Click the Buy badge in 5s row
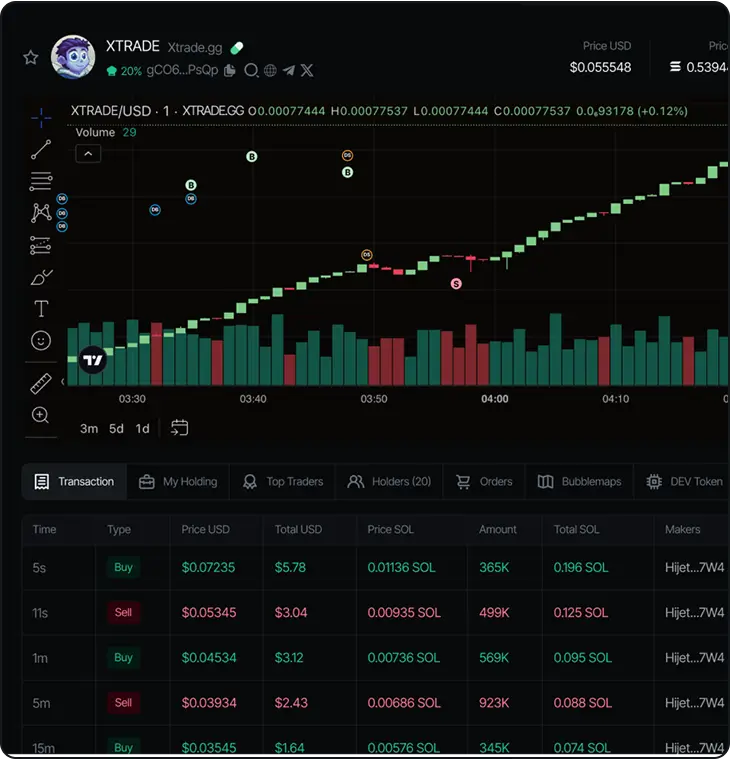Viewport: 730px width, 759px height. pos(123,567)
